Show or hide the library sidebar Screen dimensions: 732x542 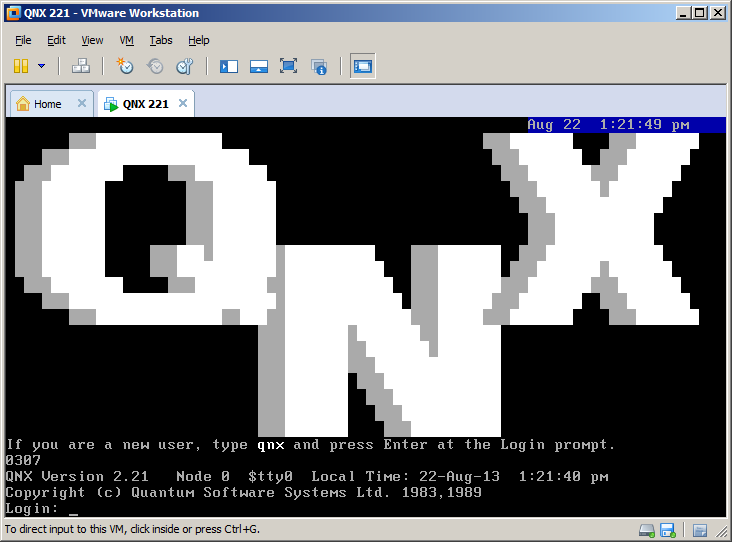[229, 66]
